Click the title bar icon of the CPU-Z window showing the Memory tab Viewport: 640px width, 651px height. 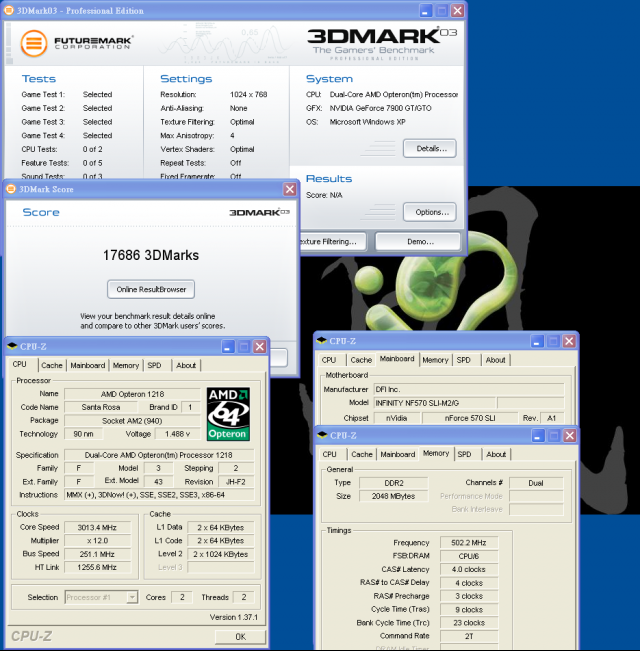pyautogui.click(x=322, y=435)
